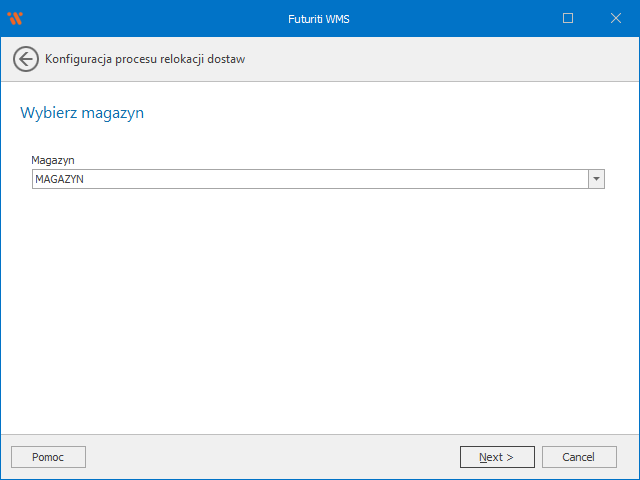This screenshot has width=640, height=480.
Task: Click the Wybierz magazyn heading
Action: click(x=82, y=113)
